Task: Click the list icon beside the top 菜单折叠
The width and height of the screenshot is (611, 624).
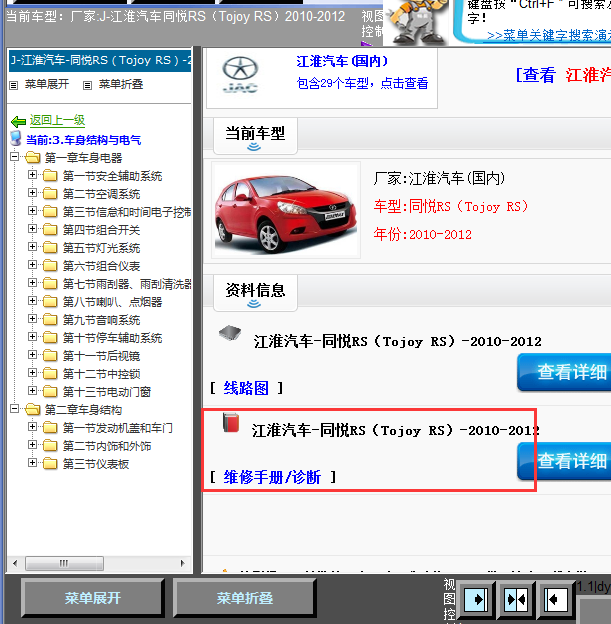Action: point(87,85)
